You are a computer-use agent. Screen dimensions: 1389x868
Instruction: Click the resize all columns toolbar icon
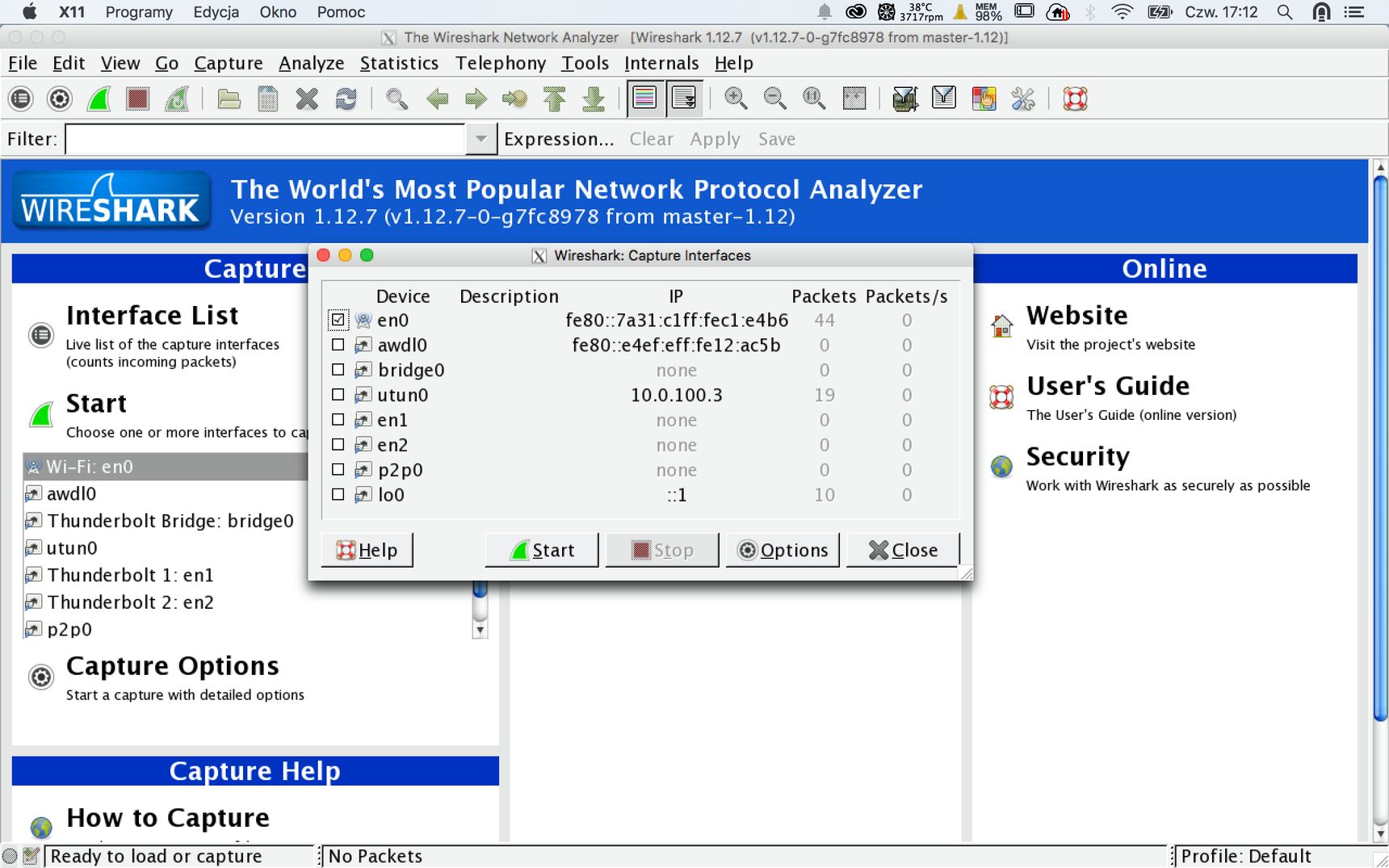coord(854,99)
